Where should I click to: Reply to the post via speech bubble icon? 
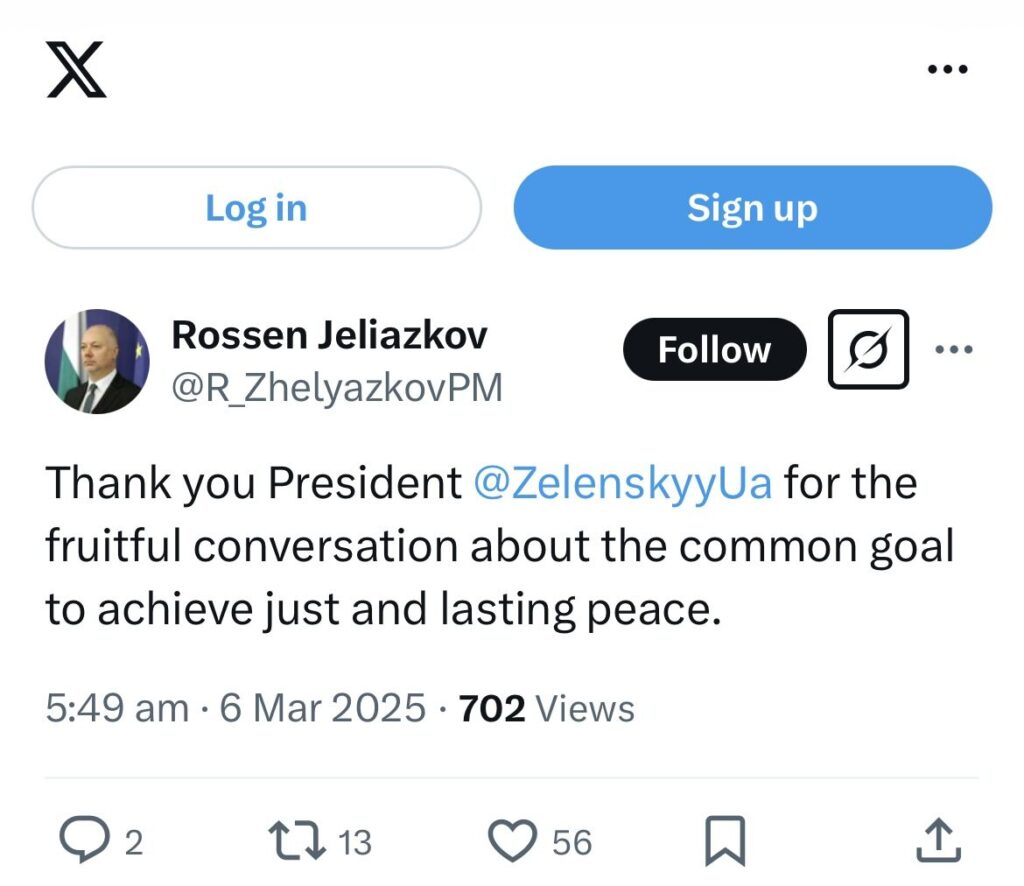point(87,840)
